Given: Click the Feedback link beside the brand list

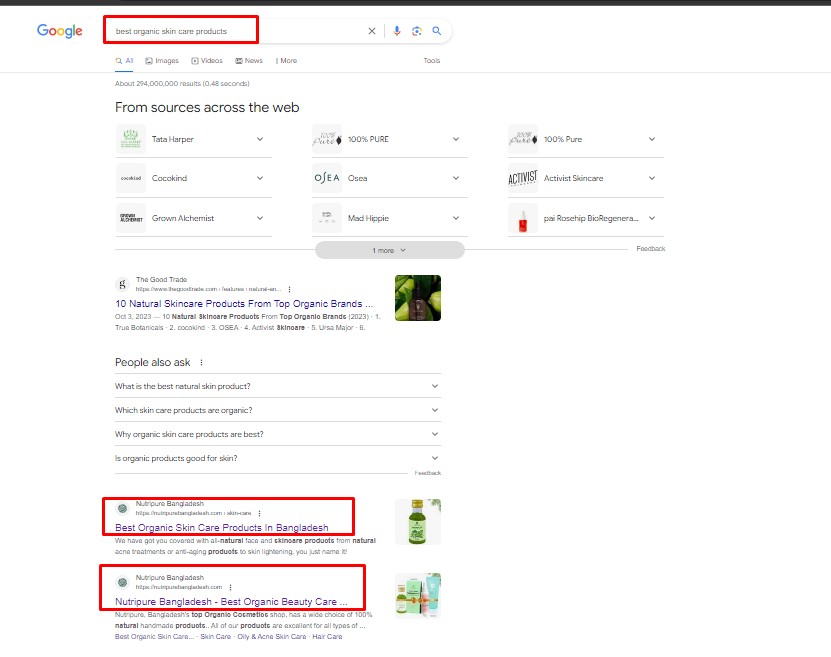Looking at the screenshot, I should point(651,248).
